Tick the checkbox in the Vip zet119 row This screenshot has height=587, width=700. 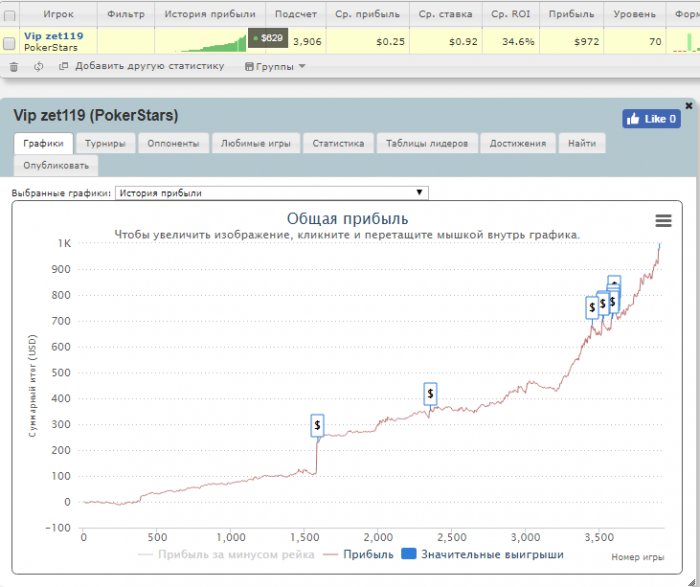(x=9, y=43)
